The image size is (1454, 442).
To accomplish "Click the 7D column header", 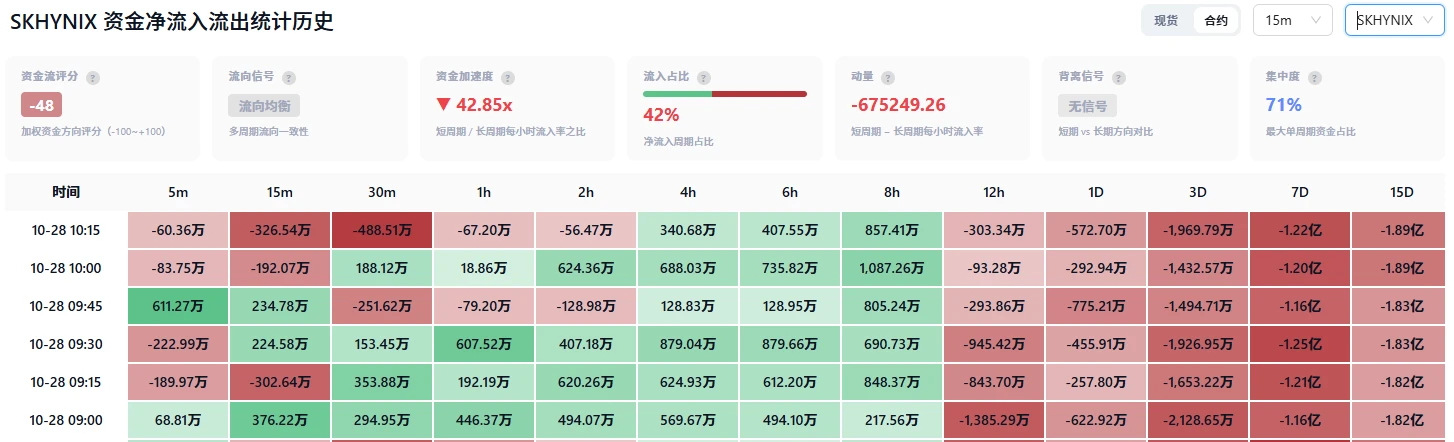I will click(1300, 192).
